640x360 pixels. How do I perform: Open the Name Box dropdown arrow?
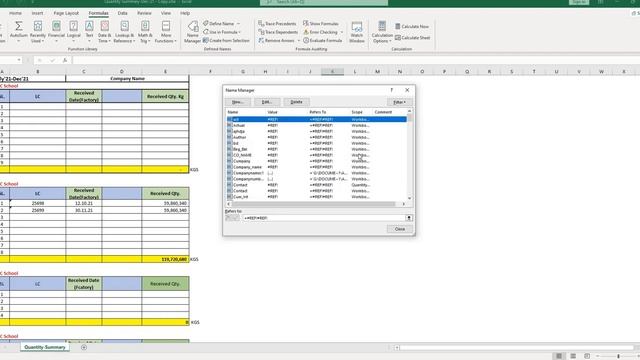19,60
